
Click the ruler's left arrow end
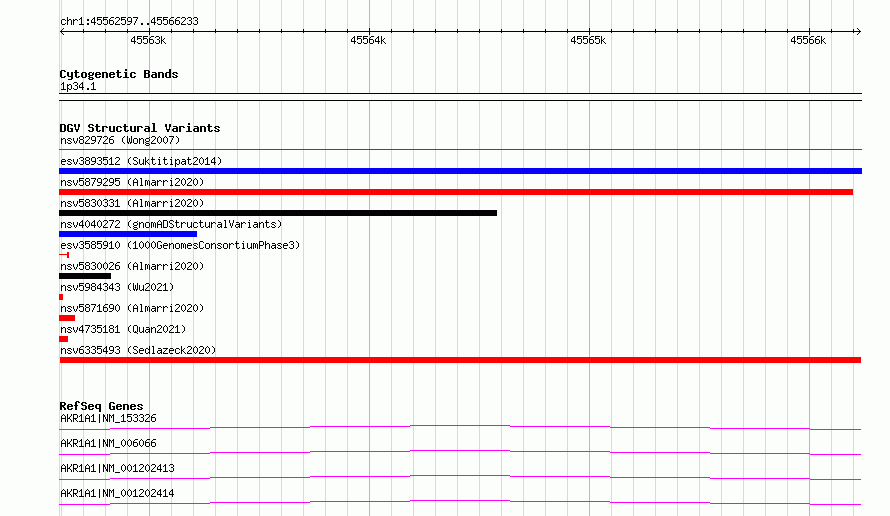[x=62, y=31]
